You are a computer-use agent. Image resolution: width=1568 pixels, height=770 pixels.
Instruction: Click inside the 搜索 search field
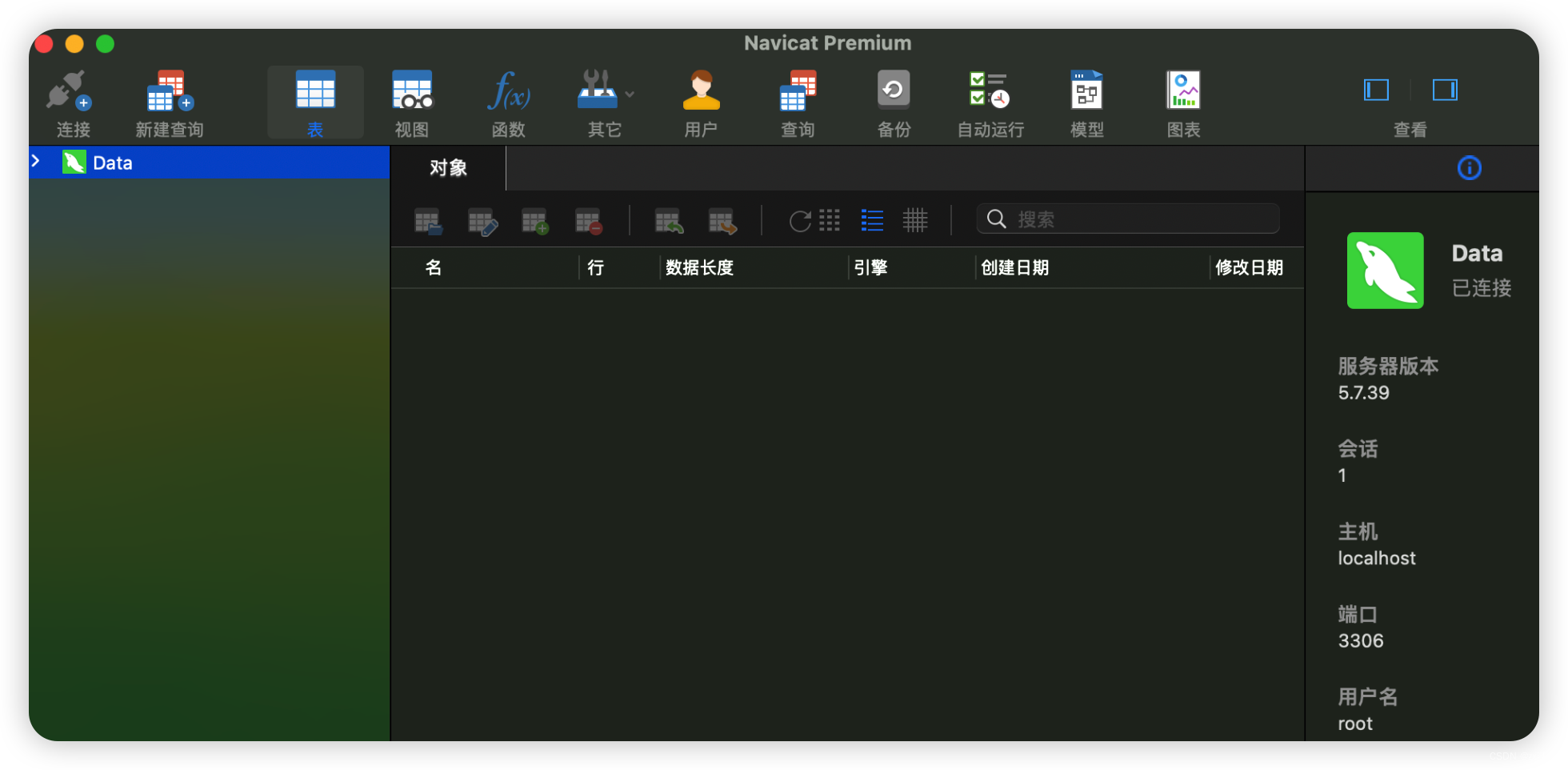(1128, 219)
